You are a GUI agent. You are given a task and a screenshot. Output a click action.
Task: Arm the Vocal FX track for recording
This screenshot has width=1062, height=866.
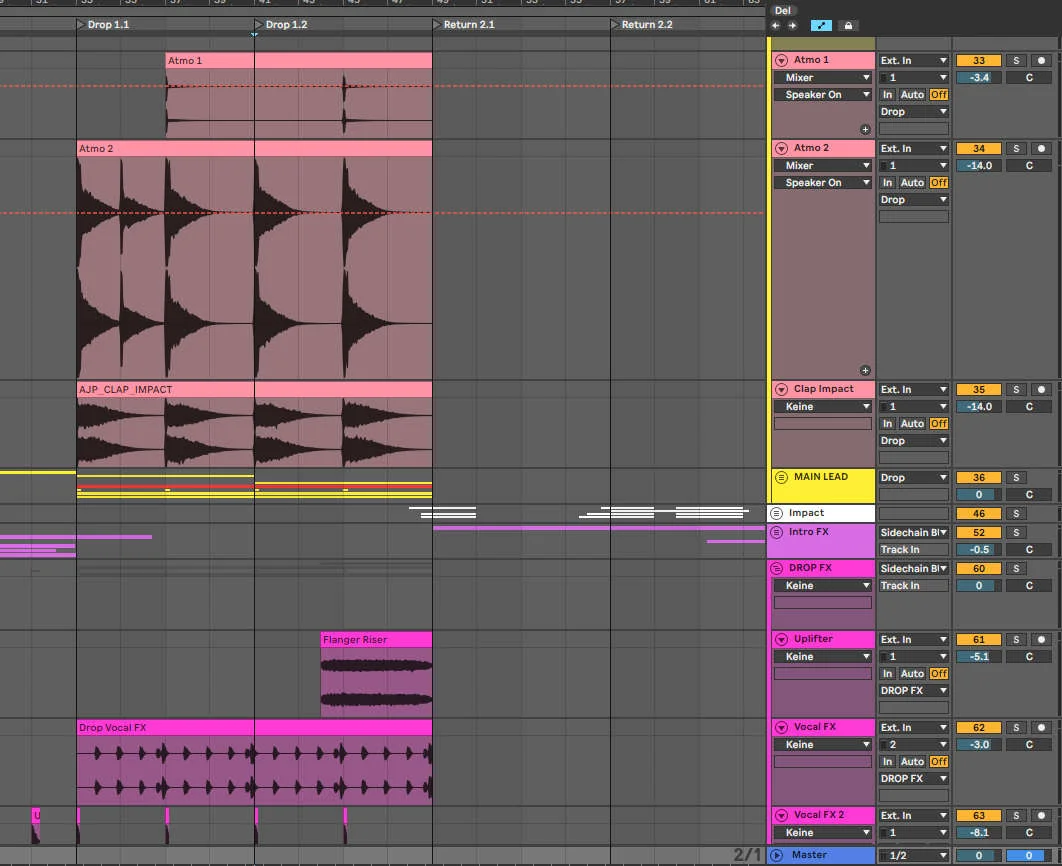pyautogui.click(x=1041, y=727)
